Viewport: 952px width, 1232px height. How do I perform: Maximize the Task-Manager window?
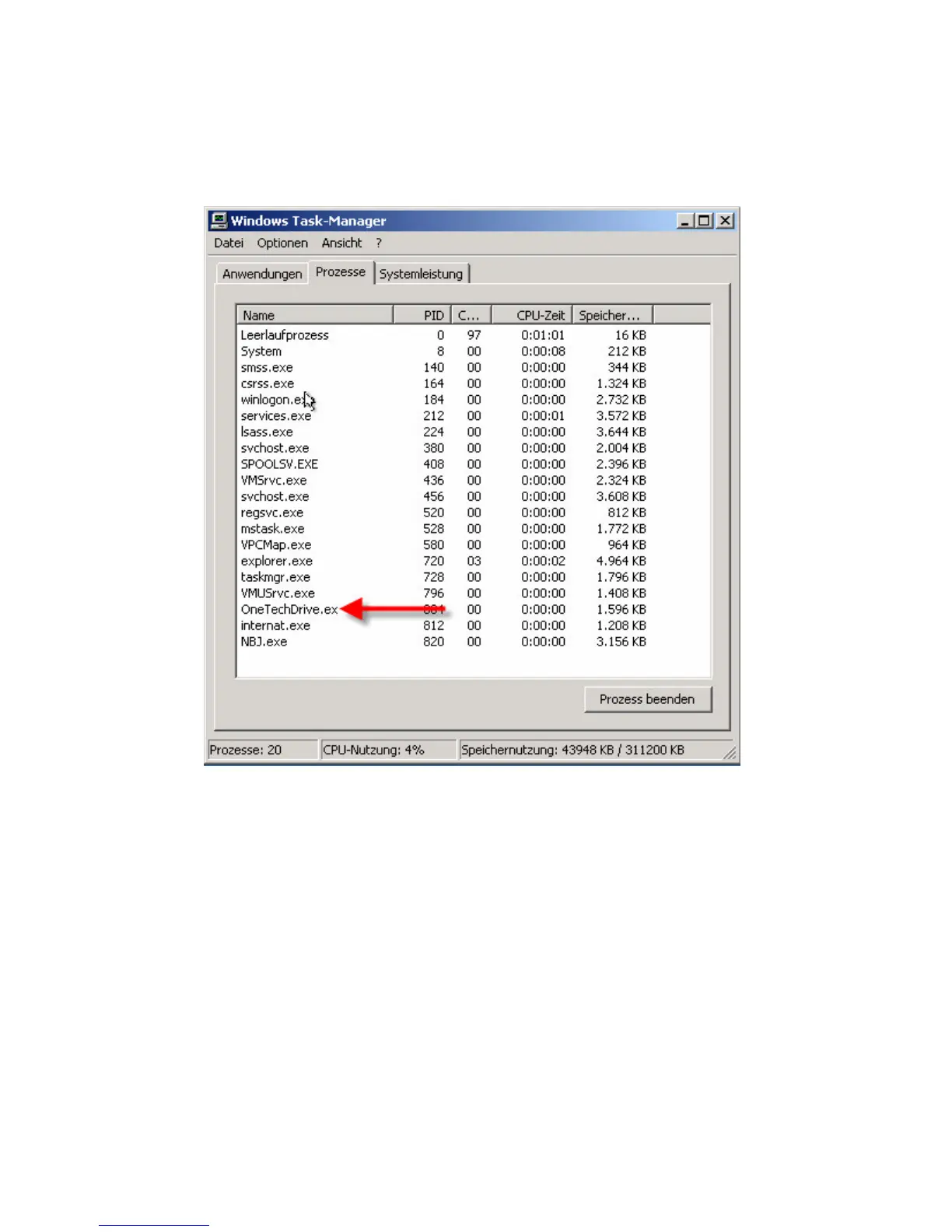pyautogui.click(x=704, y=221)
